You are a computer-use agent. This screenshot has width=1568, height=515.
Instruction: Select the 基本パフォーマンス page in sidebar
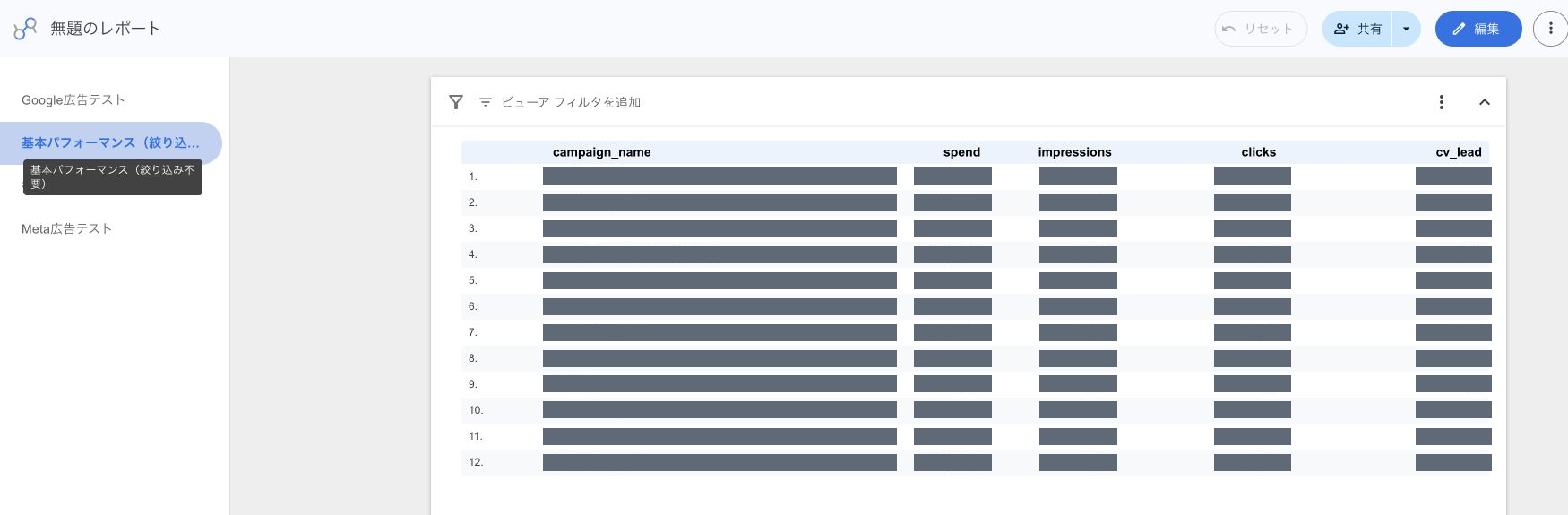pos(110,142)
